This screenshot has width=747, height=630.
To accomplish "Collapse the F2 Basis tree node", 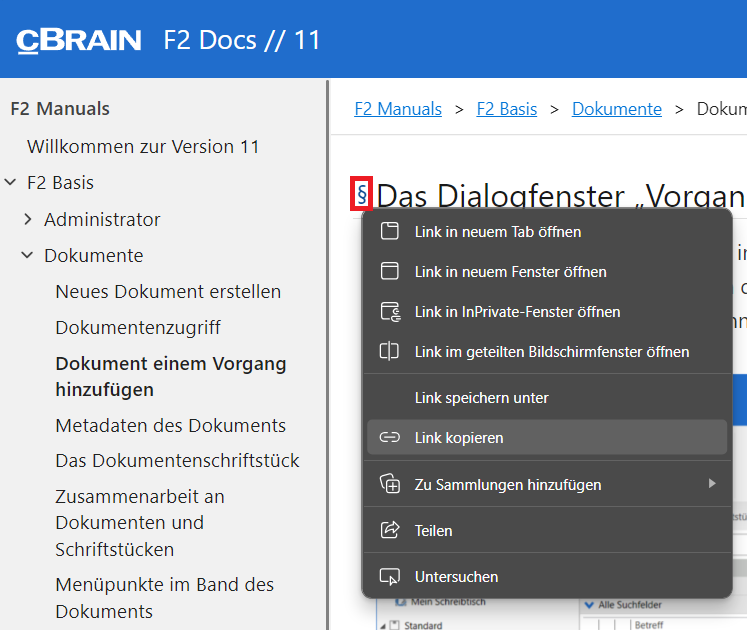I will click(x=11, y=183).
